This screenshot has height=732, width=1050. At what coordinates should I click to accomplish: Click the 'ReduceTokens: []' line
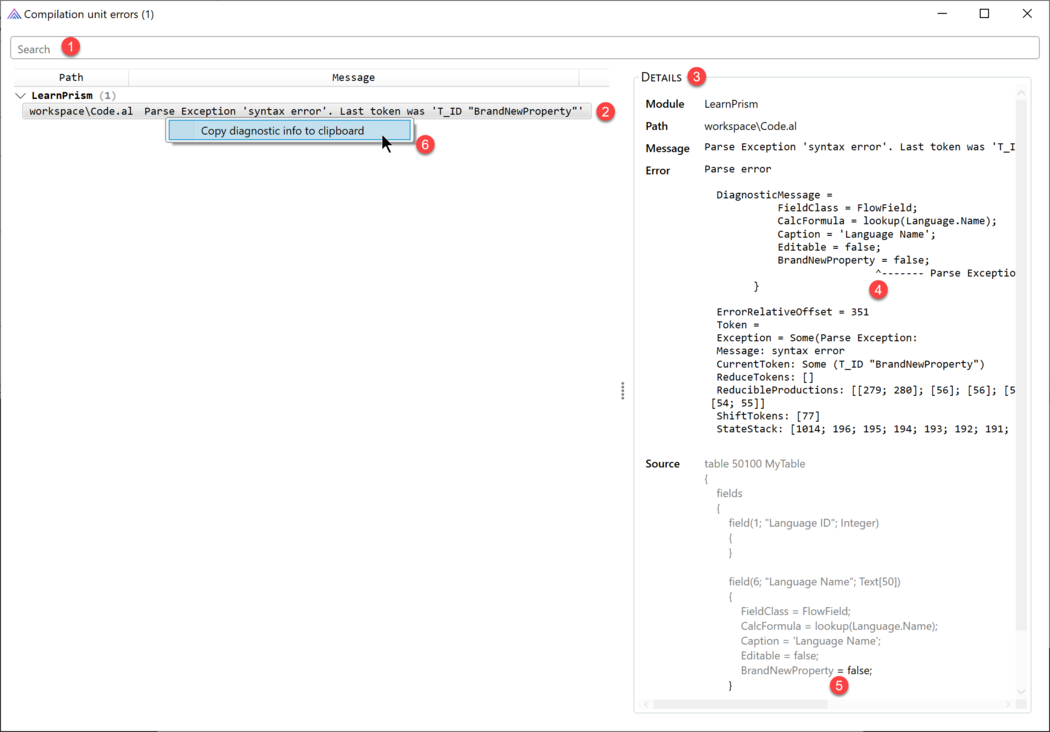click(765, 377)
